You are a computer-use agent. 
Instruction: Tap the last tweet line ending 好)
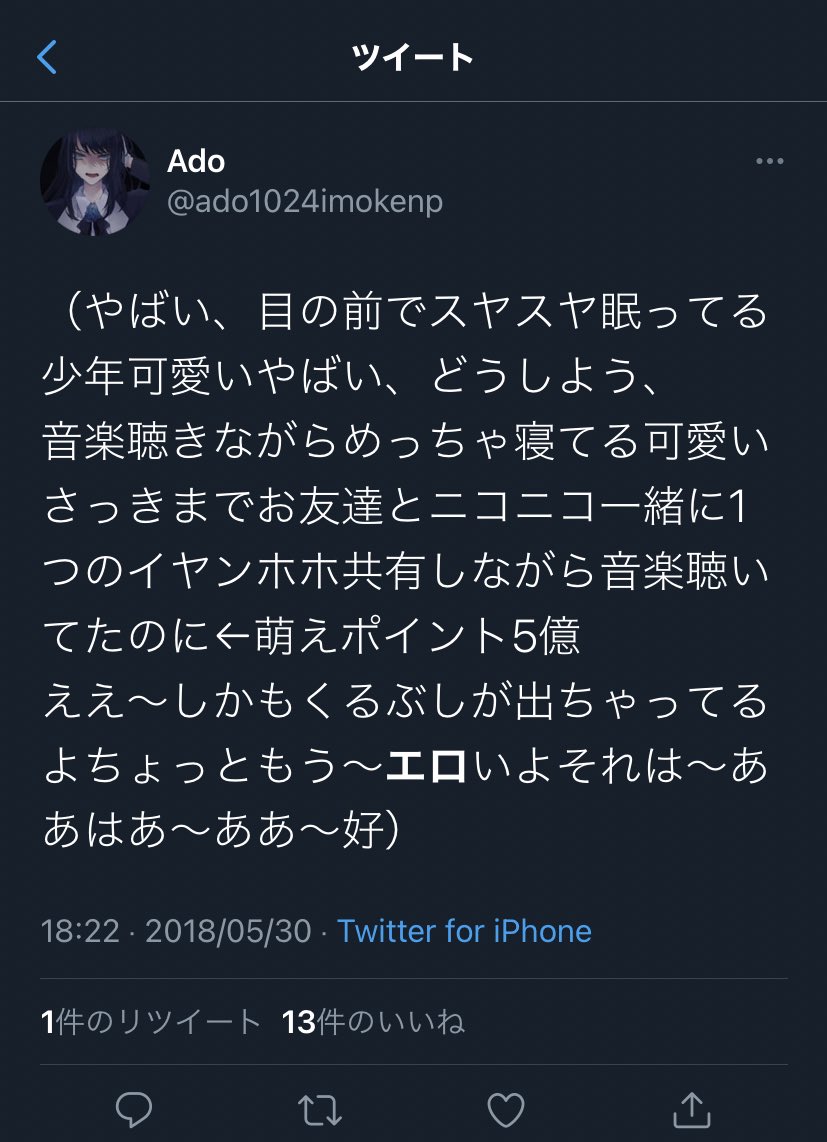point(221,830)
